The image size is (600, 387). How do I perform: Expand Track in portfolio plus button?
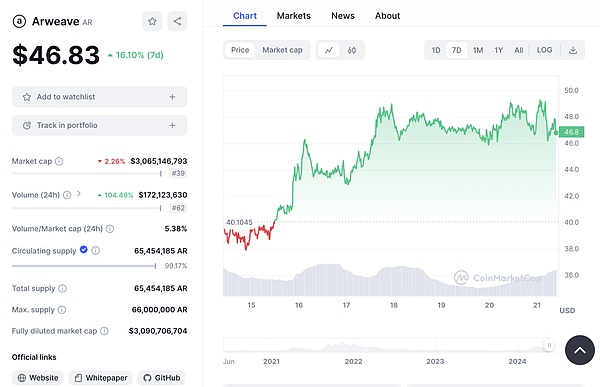click(x=172, y=126)
